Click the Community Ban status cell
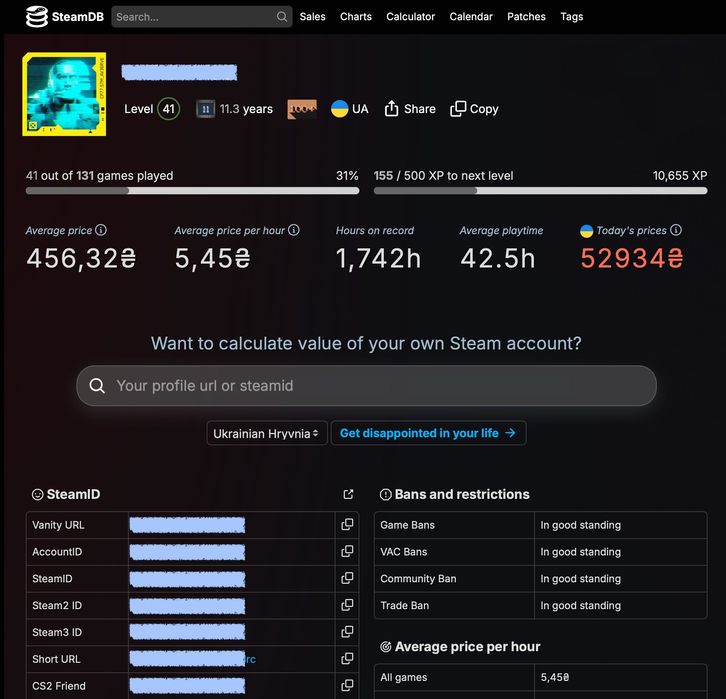Viewport: 726px width, 699px height. point(620,579)
